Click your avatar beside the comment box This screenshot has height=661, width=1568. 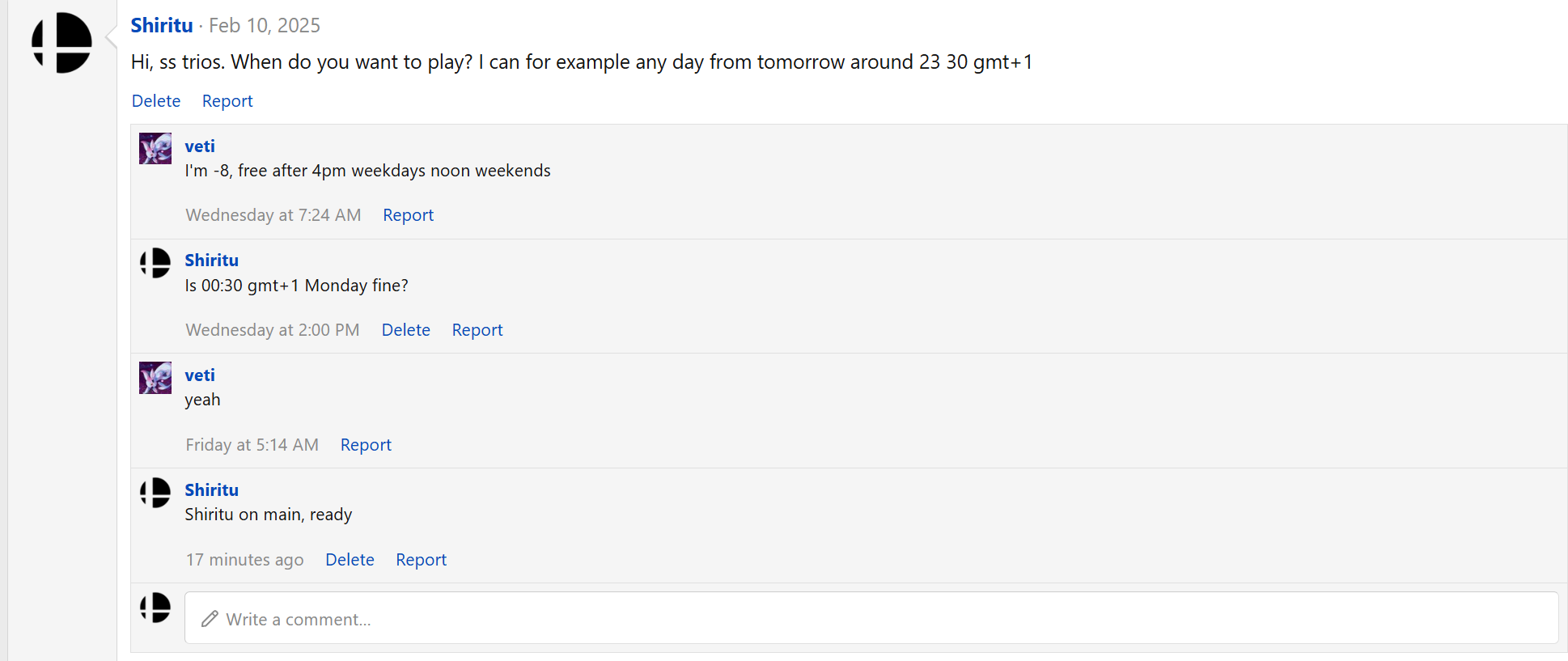[x=155, y=608]
